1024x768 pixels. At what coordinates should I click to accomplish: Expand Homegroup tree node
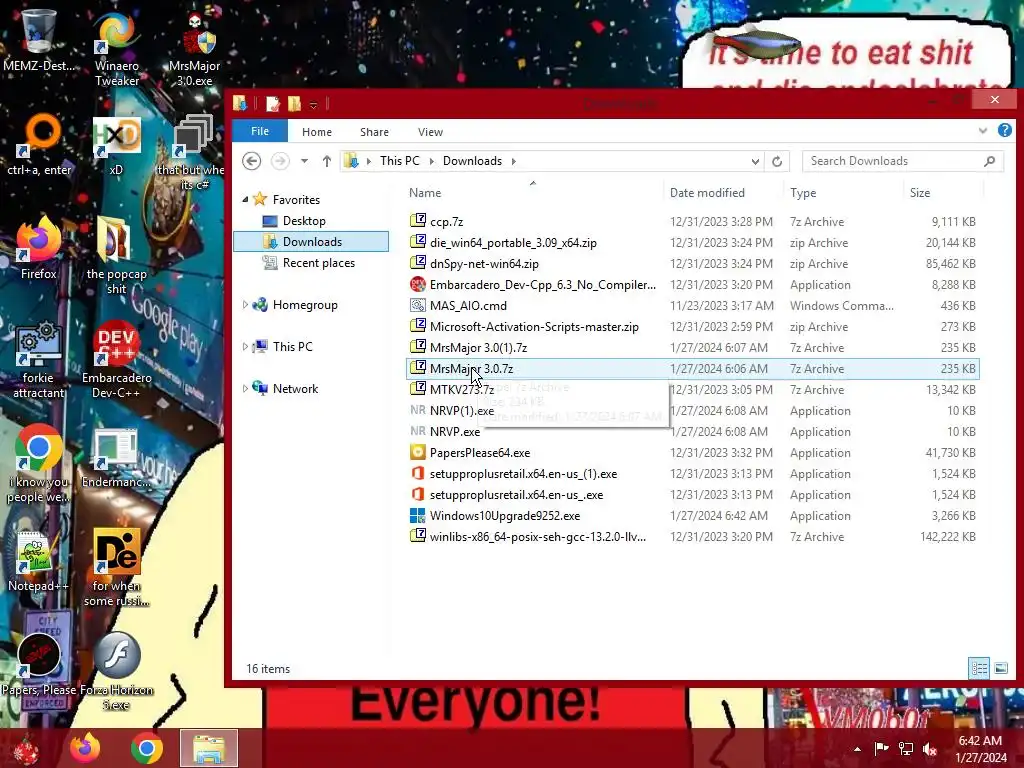point(245,304)
